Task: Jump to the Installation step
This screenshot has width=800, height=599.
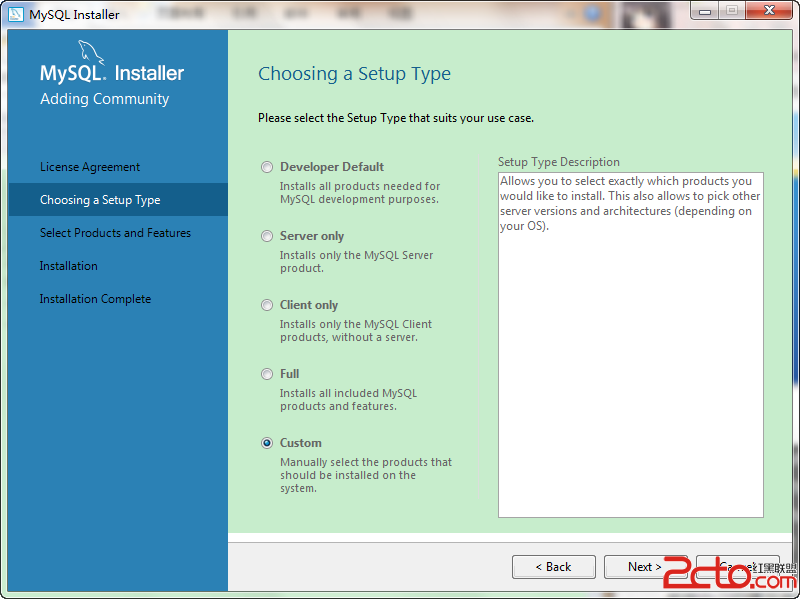Action: pyautogui.click(x=68, y=266)
